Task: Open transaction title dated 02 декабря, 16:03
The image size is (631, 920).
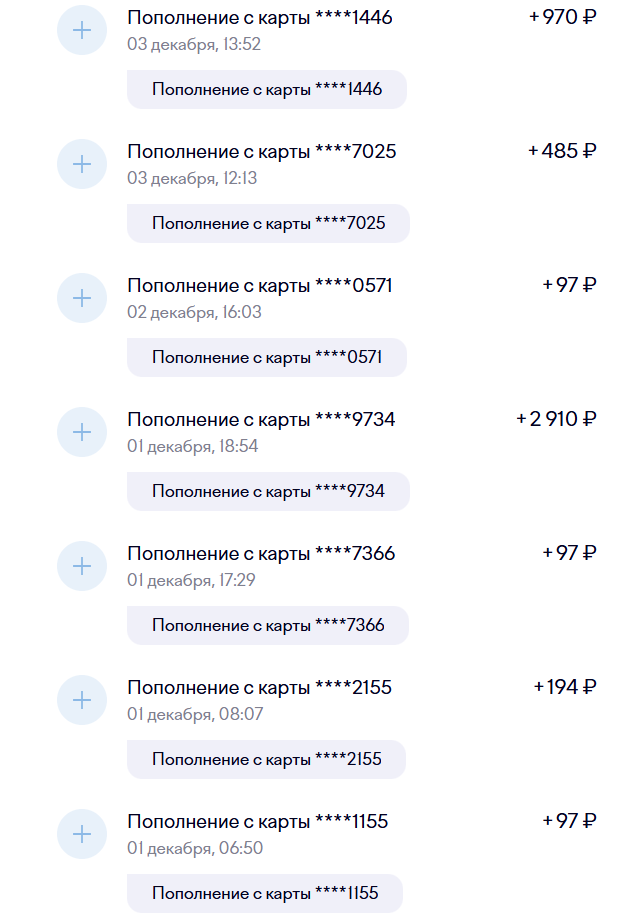Action: point(260,285)
